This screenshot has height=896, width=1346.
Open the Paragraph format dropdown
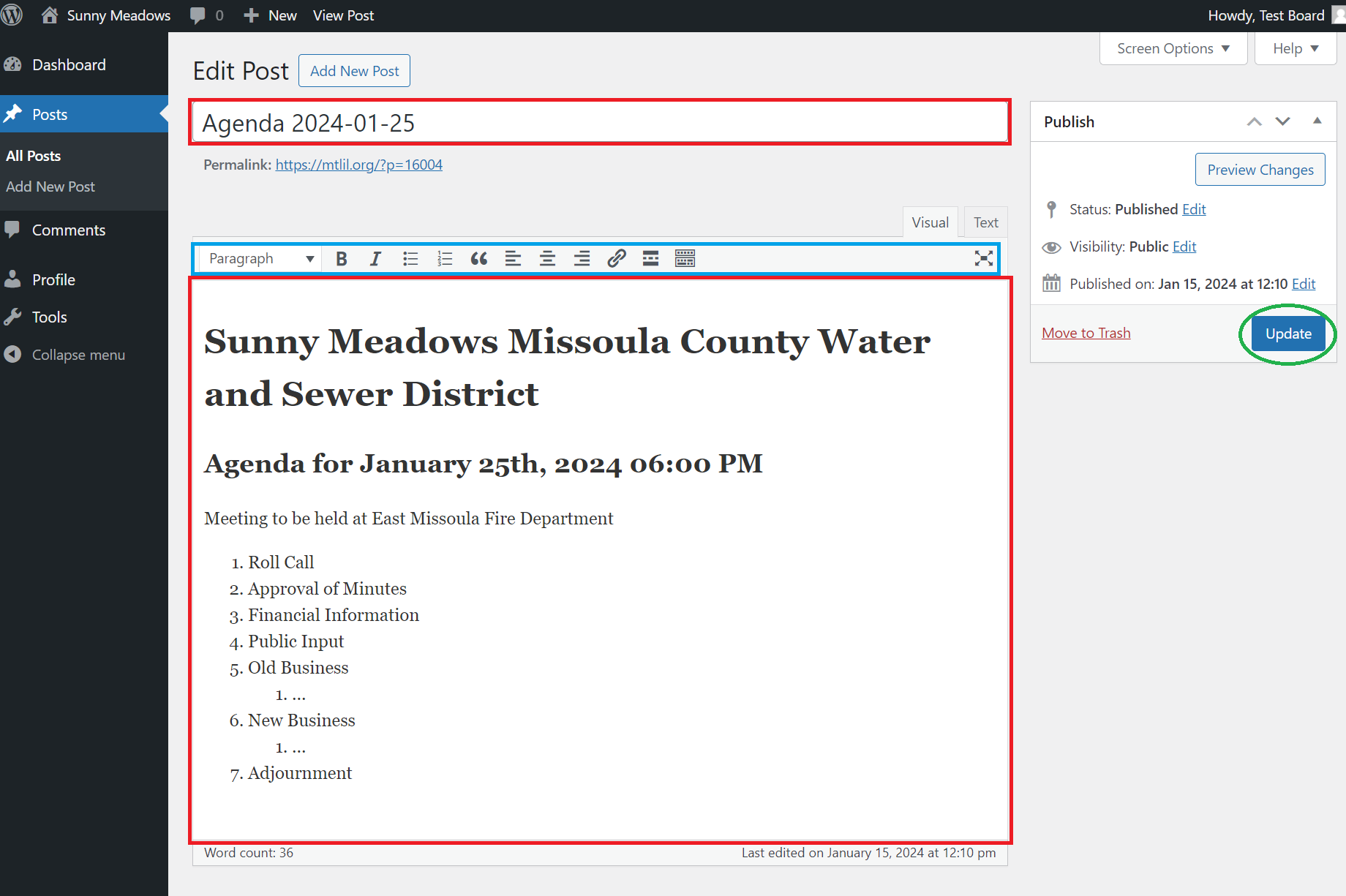coord(260,258)
